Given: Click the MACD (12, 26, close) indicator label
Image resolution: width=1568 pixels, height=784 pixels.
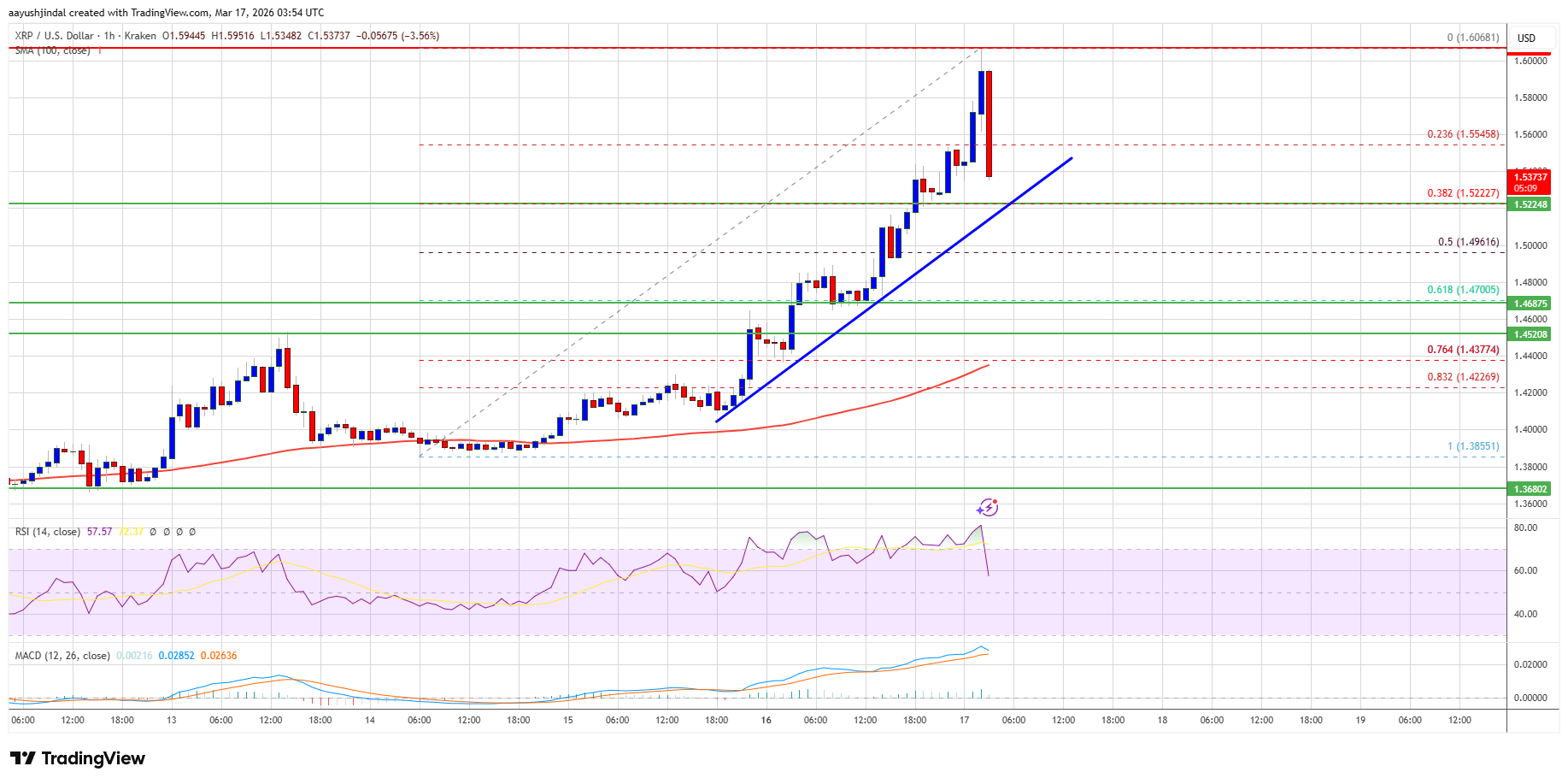Looking at the screenshot, I should 62,656.
